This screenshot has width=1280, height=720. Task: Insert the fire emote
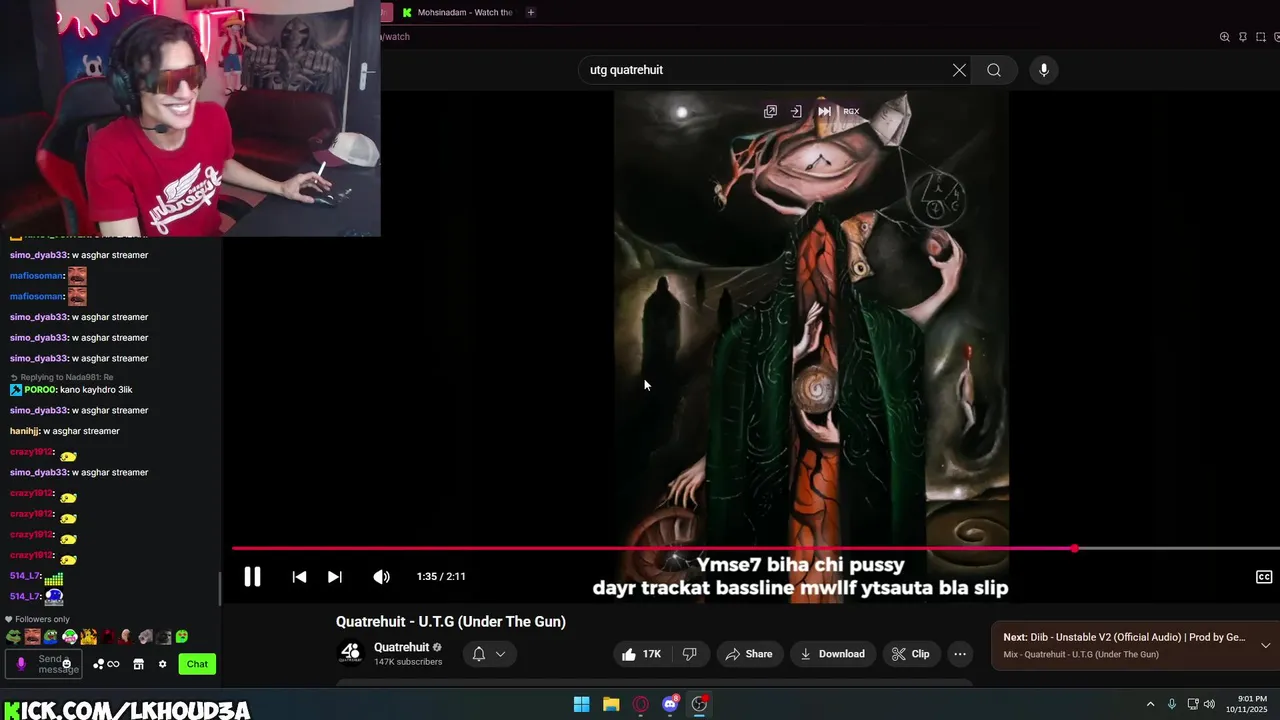(x=88, y=637)
